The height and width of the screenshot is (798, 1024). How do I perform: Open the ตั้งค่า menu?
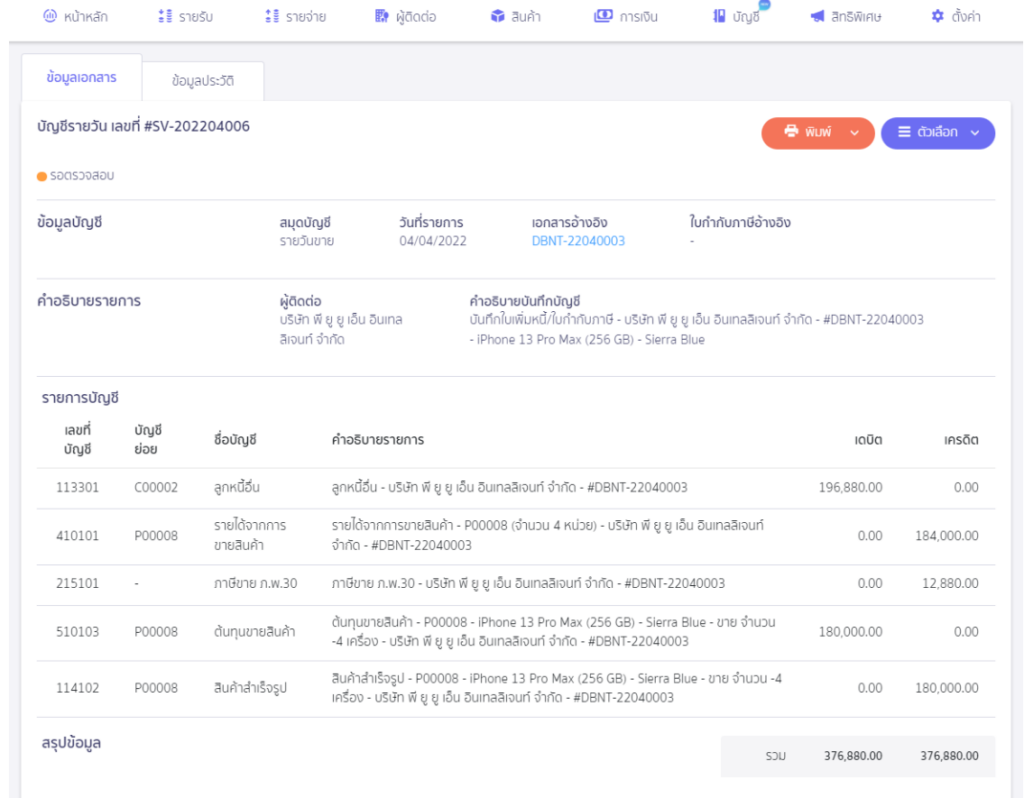click(955, 16)
